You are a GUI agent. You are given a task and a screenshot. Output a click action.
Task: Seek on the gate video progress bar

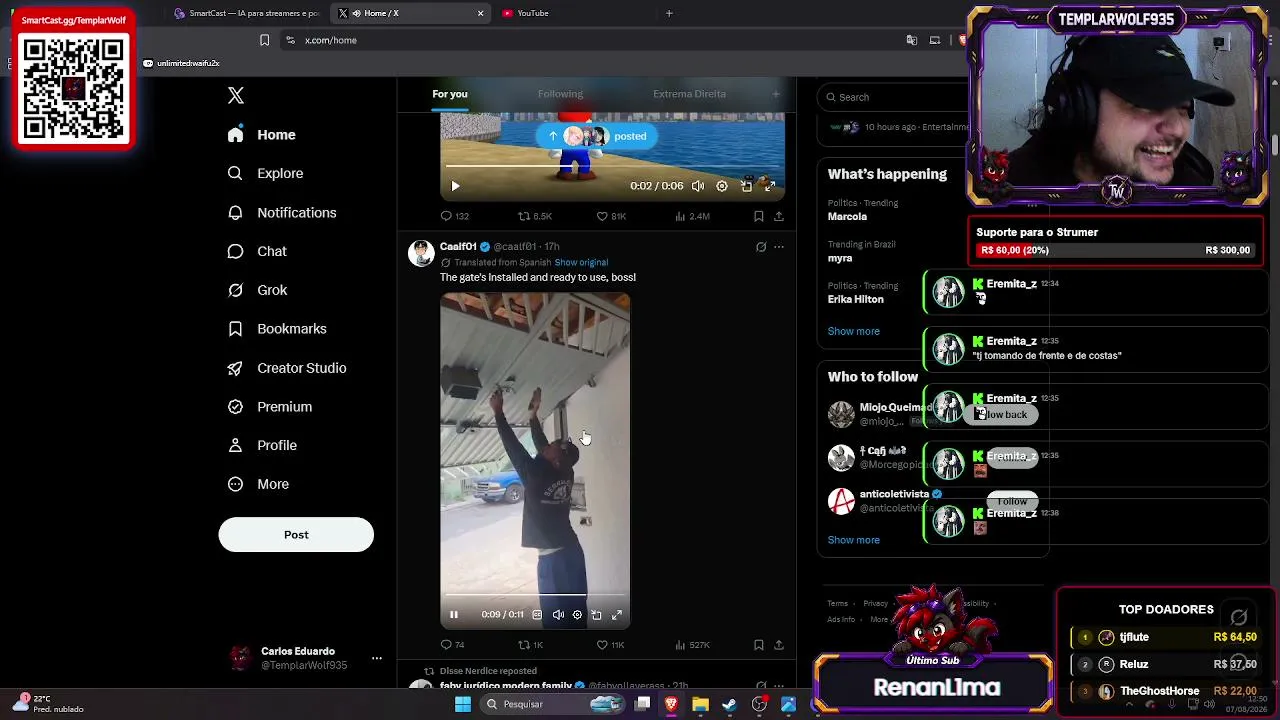click(x=535, y=597)
